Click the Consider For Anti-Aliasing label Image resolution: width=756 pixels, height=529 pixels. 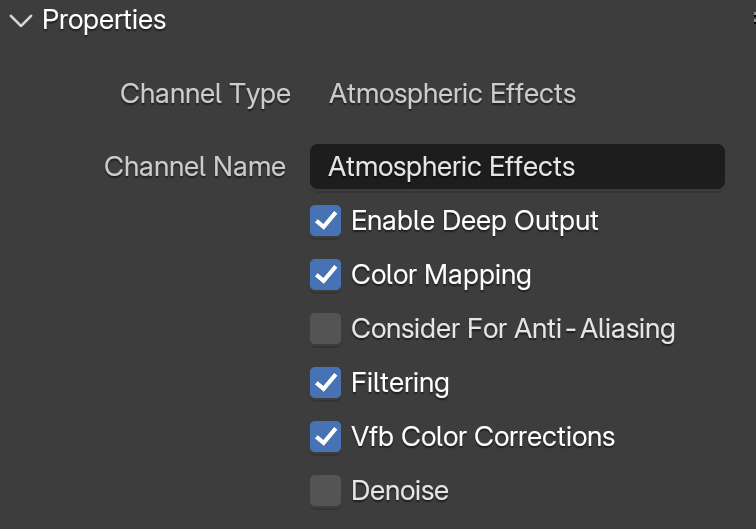click(513, 329)
